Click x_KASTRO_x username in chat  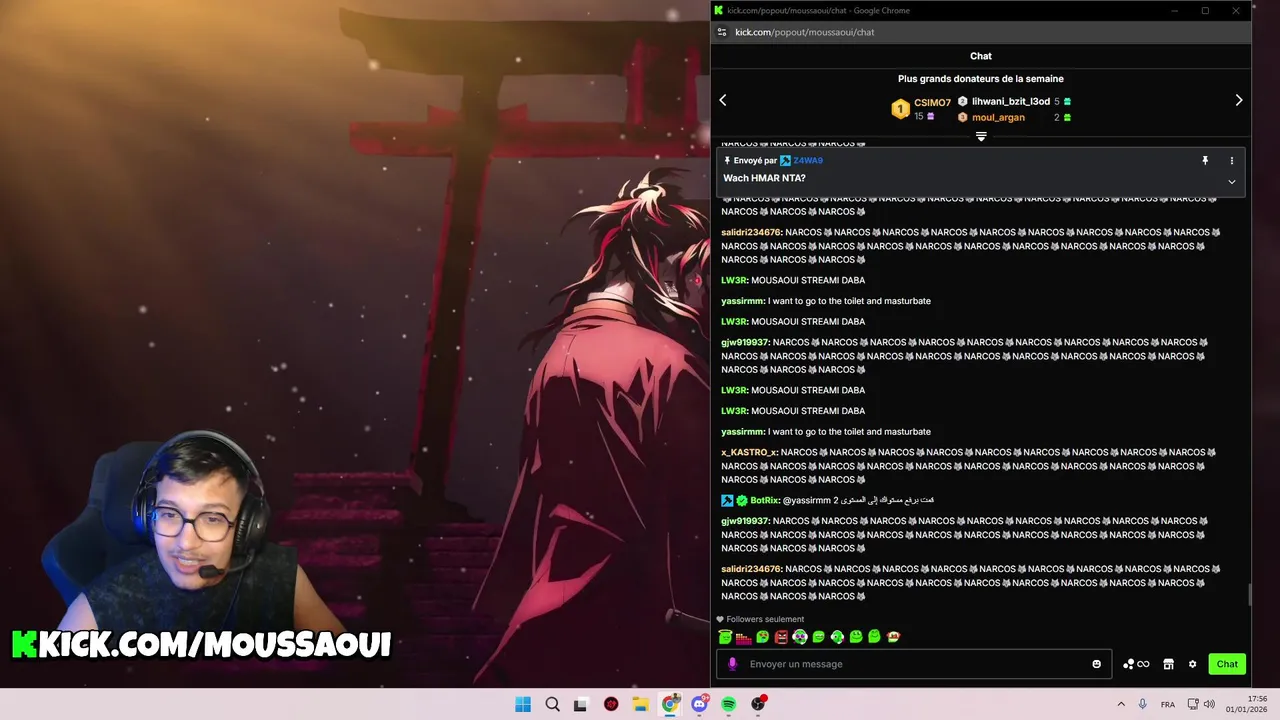[749, 452]
